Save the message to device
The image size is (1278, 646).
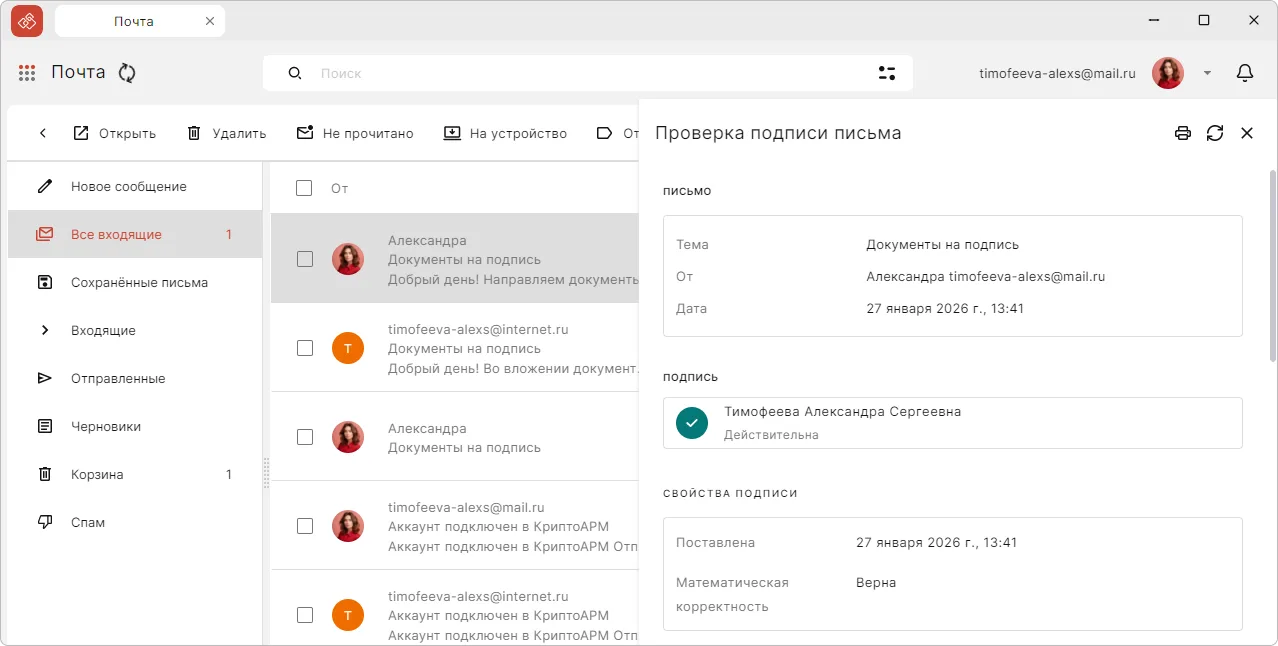[453, 132]
